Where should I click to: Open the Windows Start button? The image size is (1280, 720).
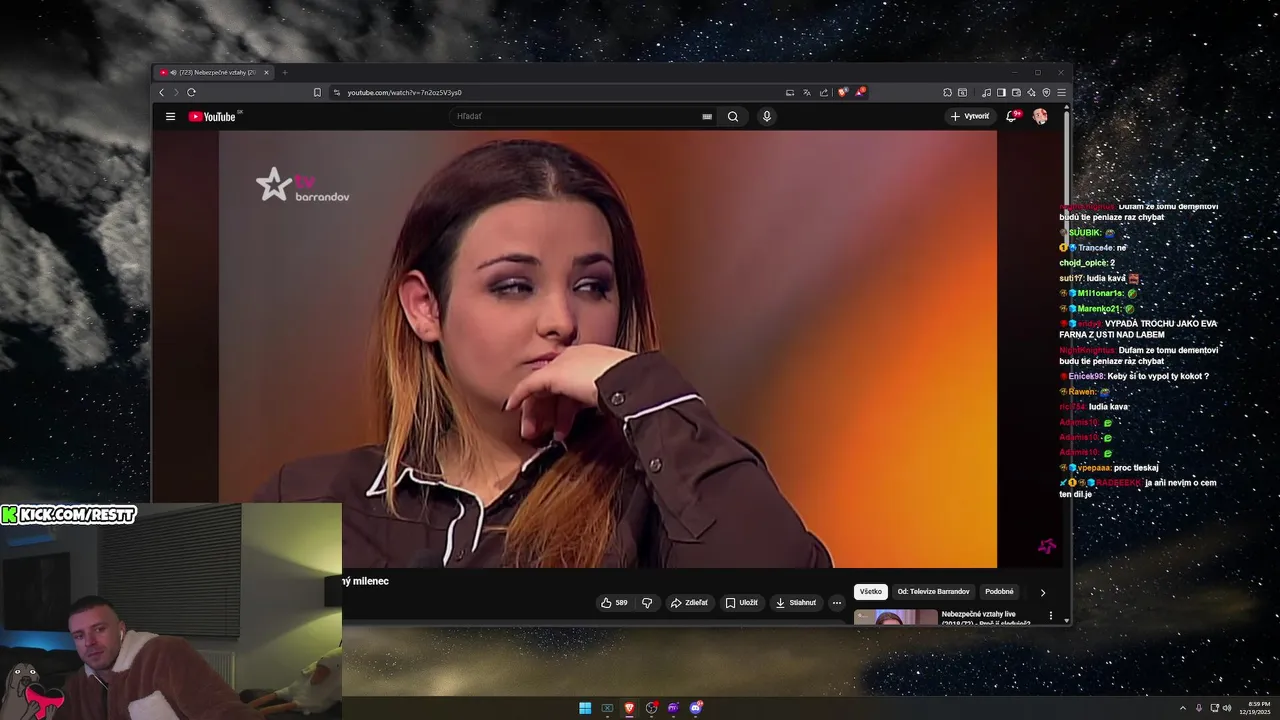click(585, 708)
